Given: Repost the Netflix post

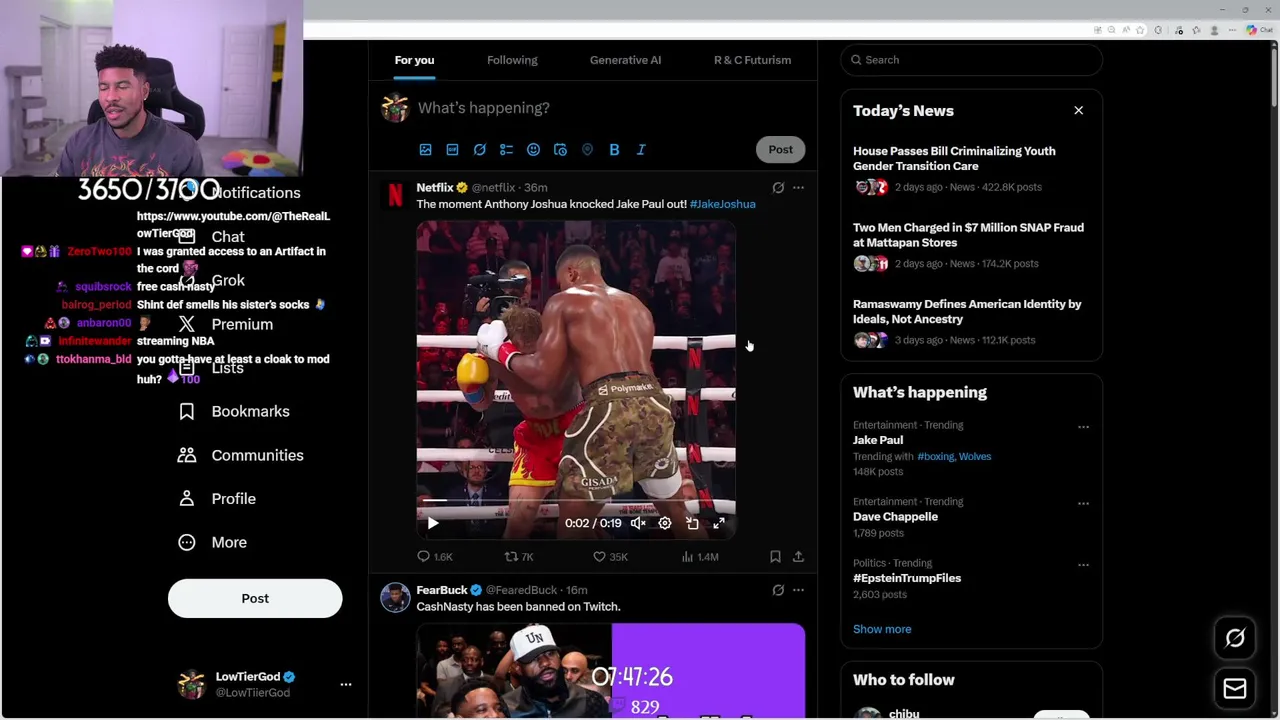Looking at the screenshot, I should (519, 556).
